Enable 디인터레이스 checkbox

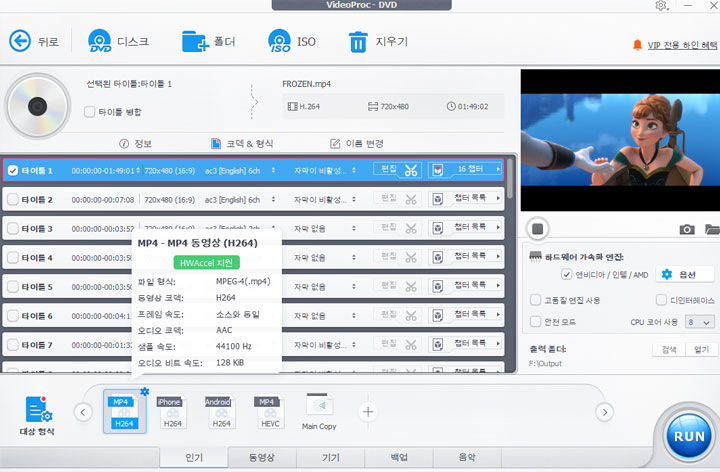(x=661, y=300)
